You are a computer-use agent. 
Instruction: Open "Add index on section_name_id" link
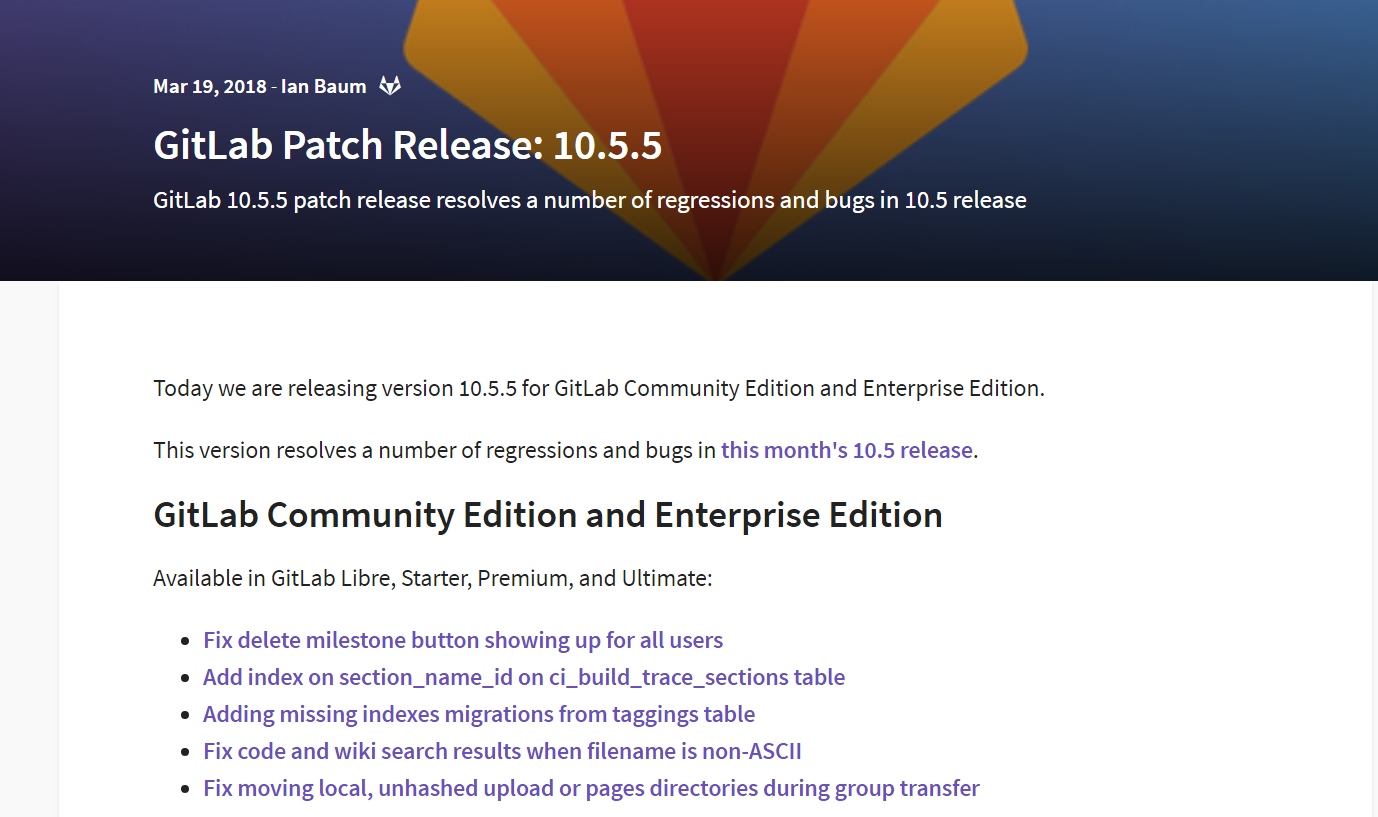click(x=524, y=677)
